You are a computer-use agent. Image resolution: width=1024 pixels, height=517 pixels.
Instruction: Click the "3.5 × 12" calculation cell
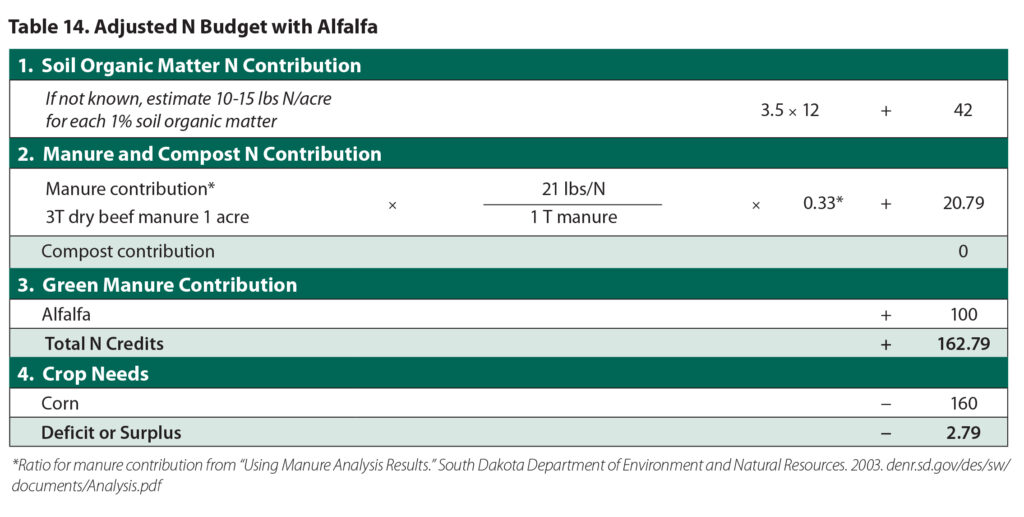pyautogui.click(x=789, y=111)
